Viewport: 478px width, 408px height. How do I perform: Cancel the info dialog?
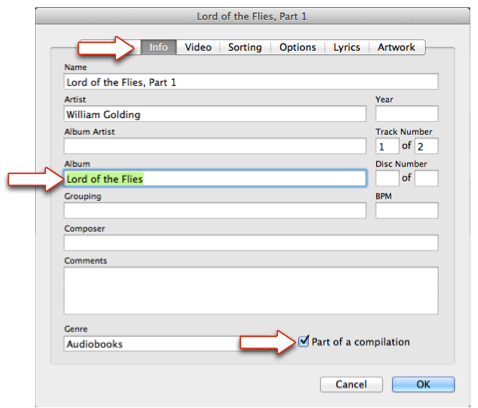click(351, 384)
